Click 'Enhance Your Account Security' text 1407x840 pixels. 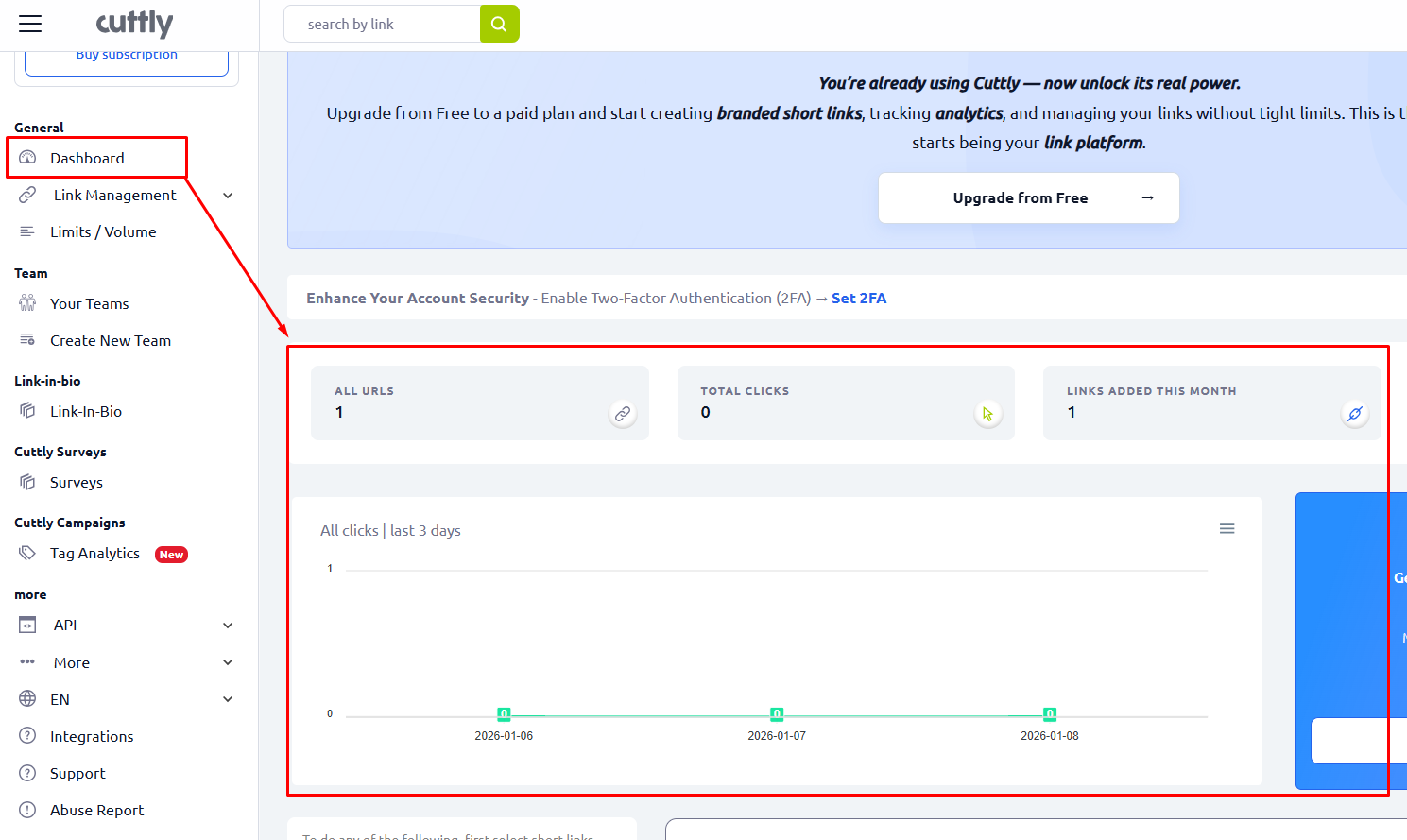point(418,298)
